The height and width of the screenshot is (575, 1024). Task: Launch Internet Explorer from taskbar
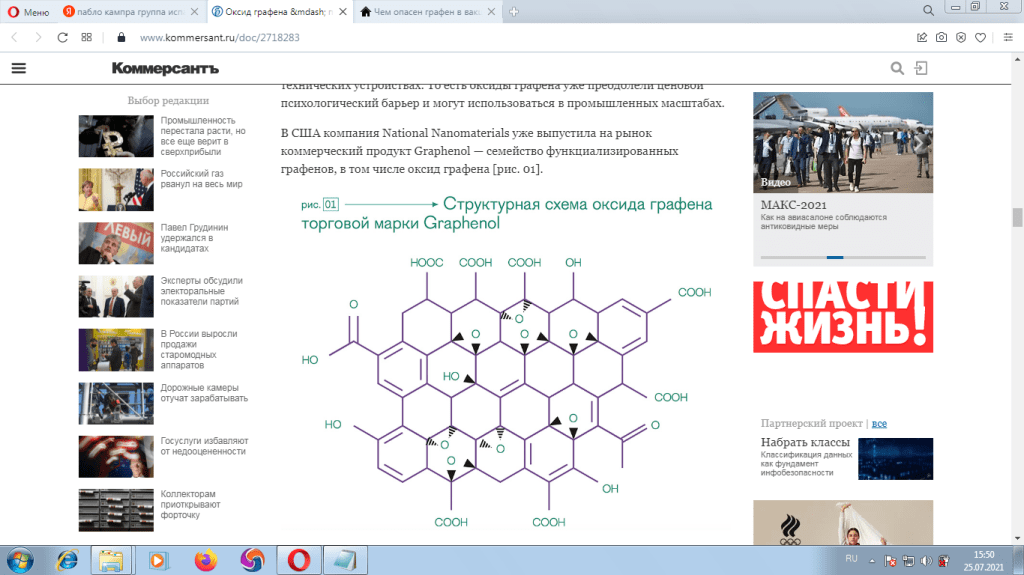(x=67, y=561)
